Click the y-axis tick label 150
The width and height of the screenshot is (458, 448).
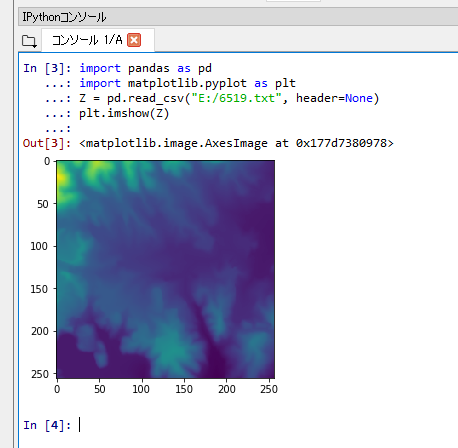coord(39,289)
